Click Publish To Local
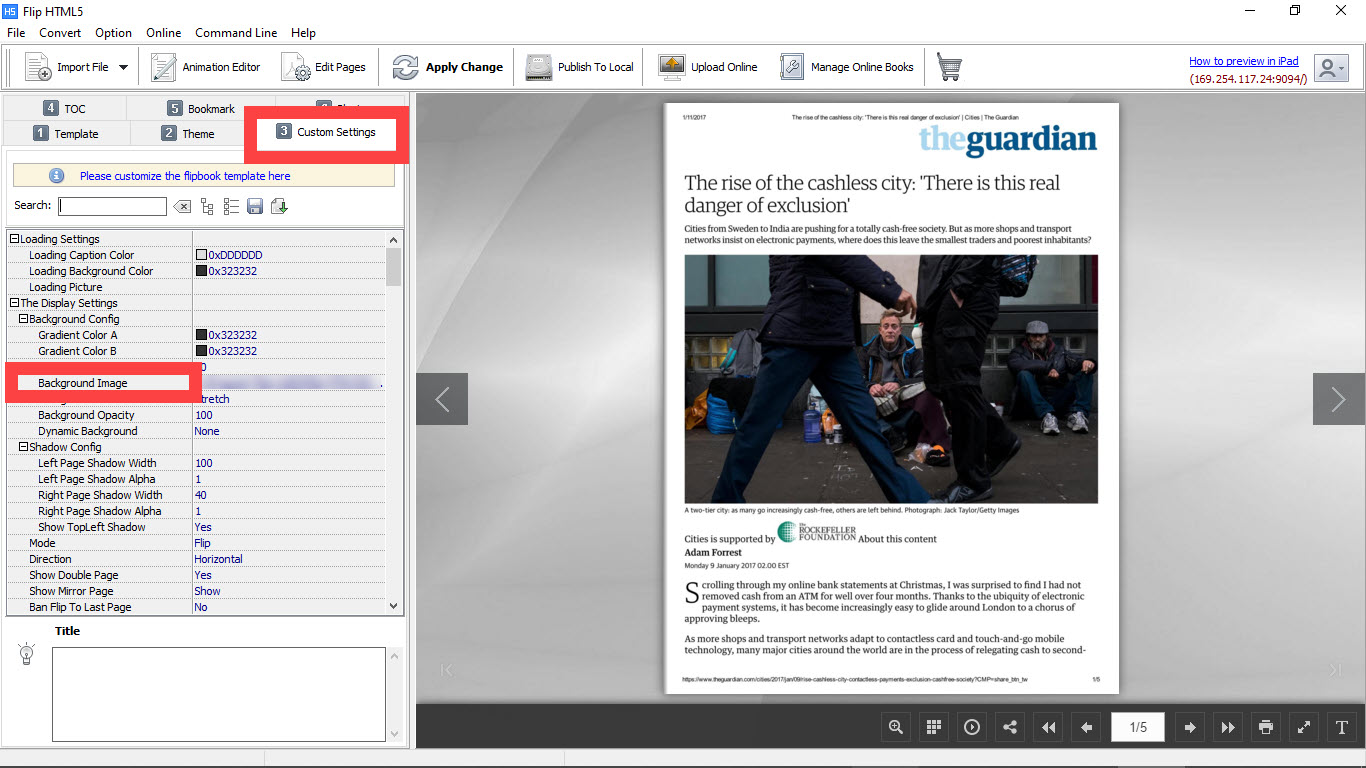1366x768 pixels. click(x=580, y=67)
